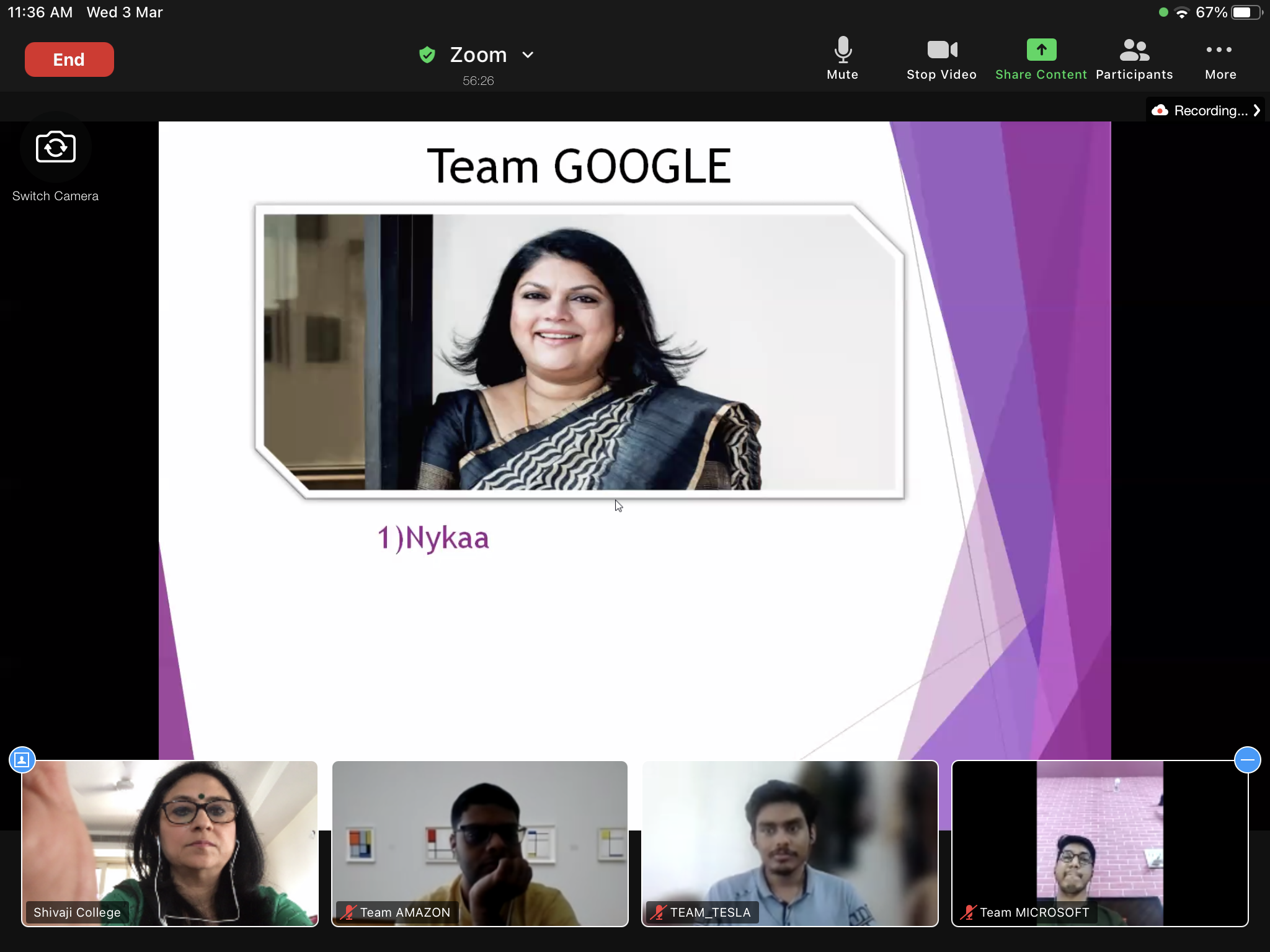Viewport: 1270px width, 952px height.
Task: Collapse thumbnail strip with blue minus button
Action: tap(1247, 760)
